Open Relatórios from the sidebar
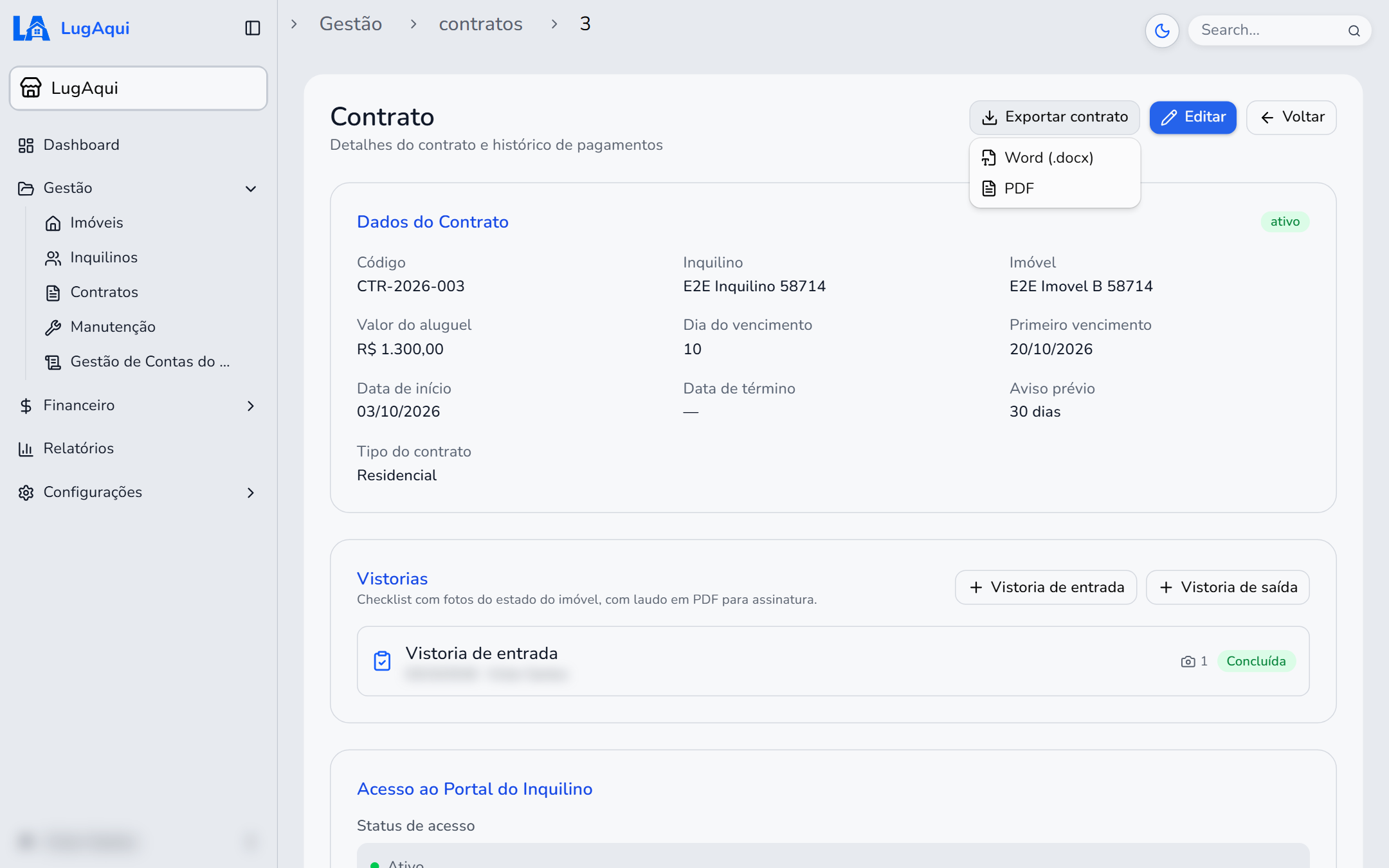The image size is (1389, 868). click(x=138, y=449)
